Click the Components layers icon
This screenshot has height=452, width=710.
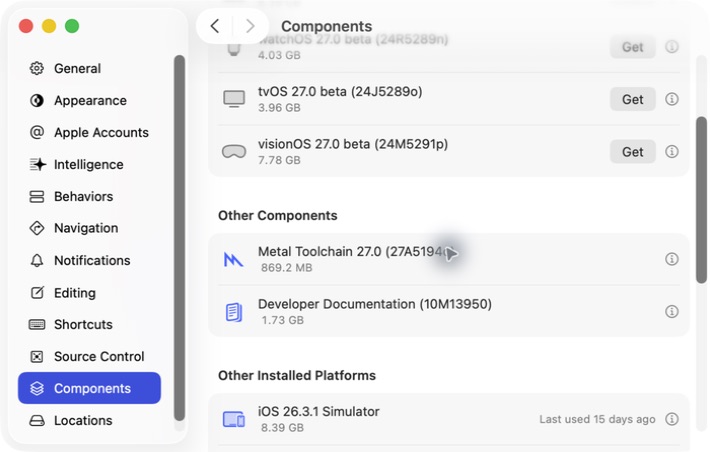click(37, 389)
